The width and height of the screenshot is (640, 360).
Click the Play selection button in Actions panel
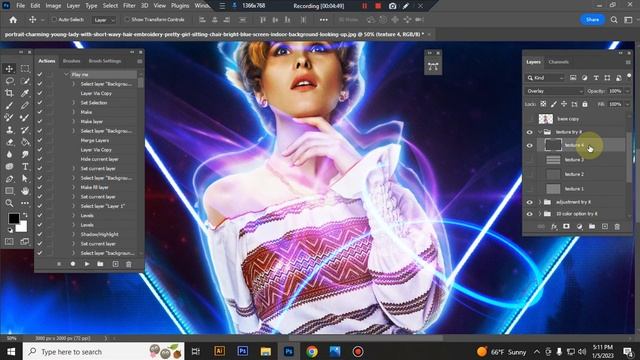(x=87, y=264)
